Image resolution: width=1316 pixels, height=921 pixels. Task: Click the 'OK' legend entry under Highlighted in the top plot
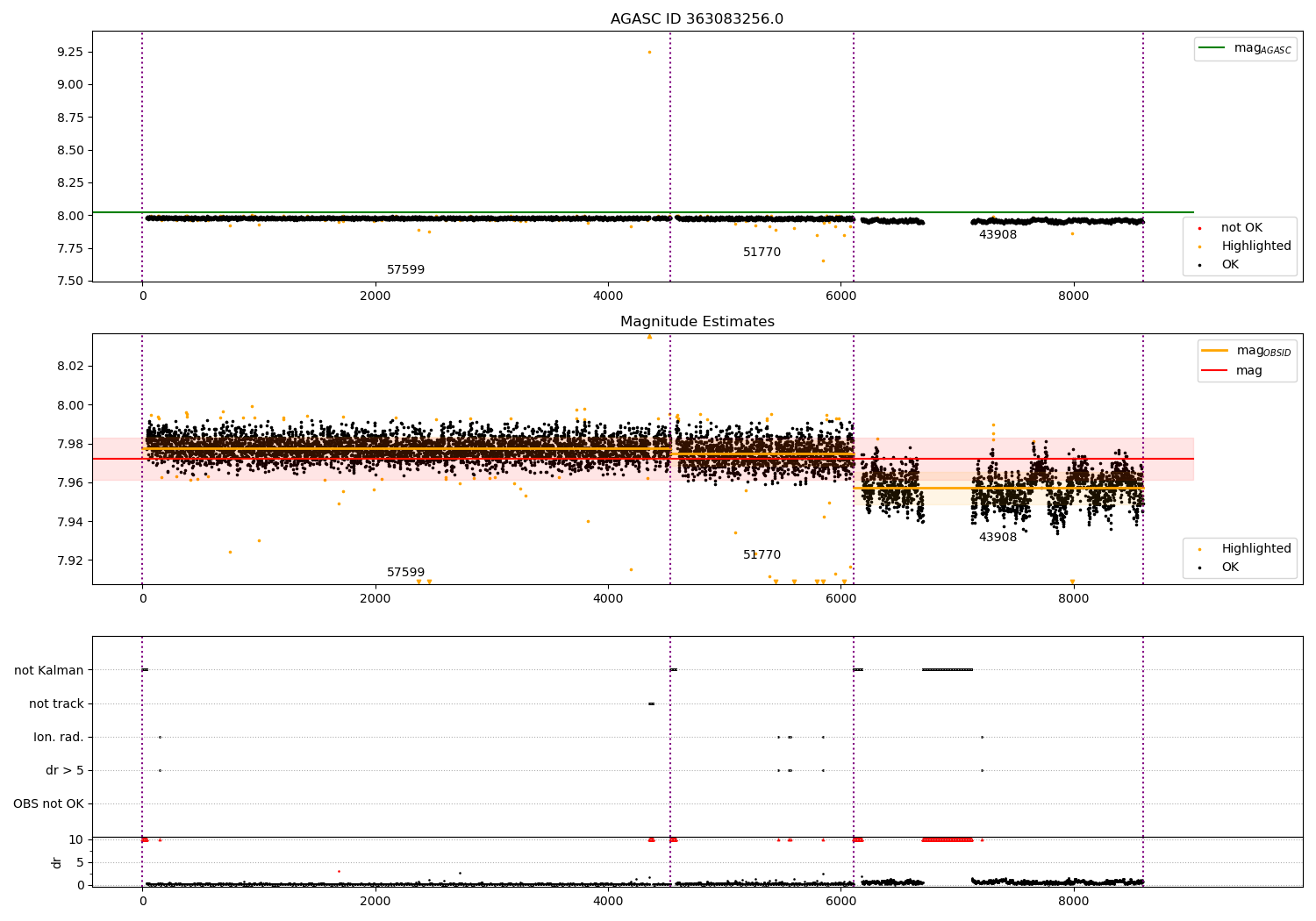tap(1230, 265)
